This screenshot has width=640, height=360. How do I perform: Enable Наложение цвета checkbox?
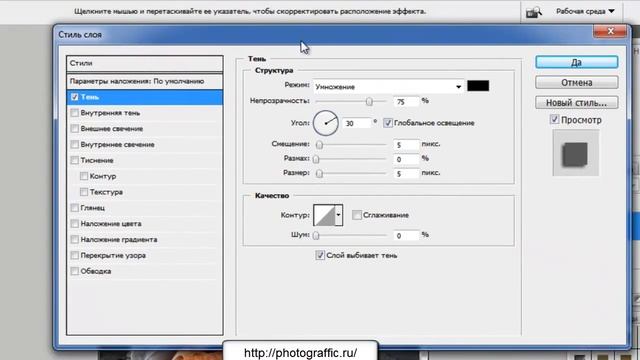pyautogui.click(x=74, y=224)
